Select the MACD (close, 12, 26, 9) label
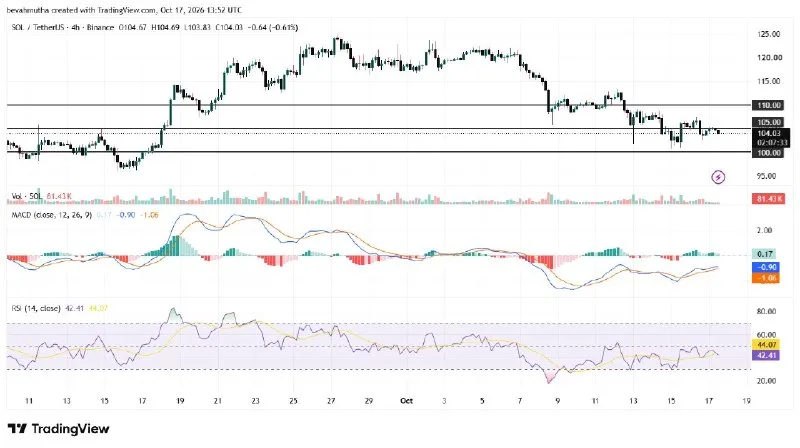This screenshot has height=448, width=800. coord(52,215)
